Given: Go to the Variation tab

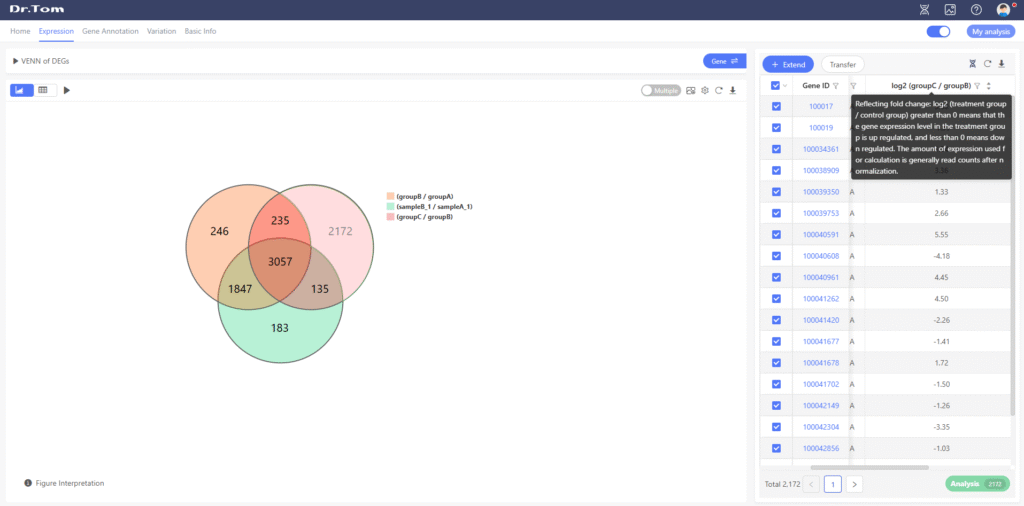Looking at the screenshot, I should [x=161, y=31].
